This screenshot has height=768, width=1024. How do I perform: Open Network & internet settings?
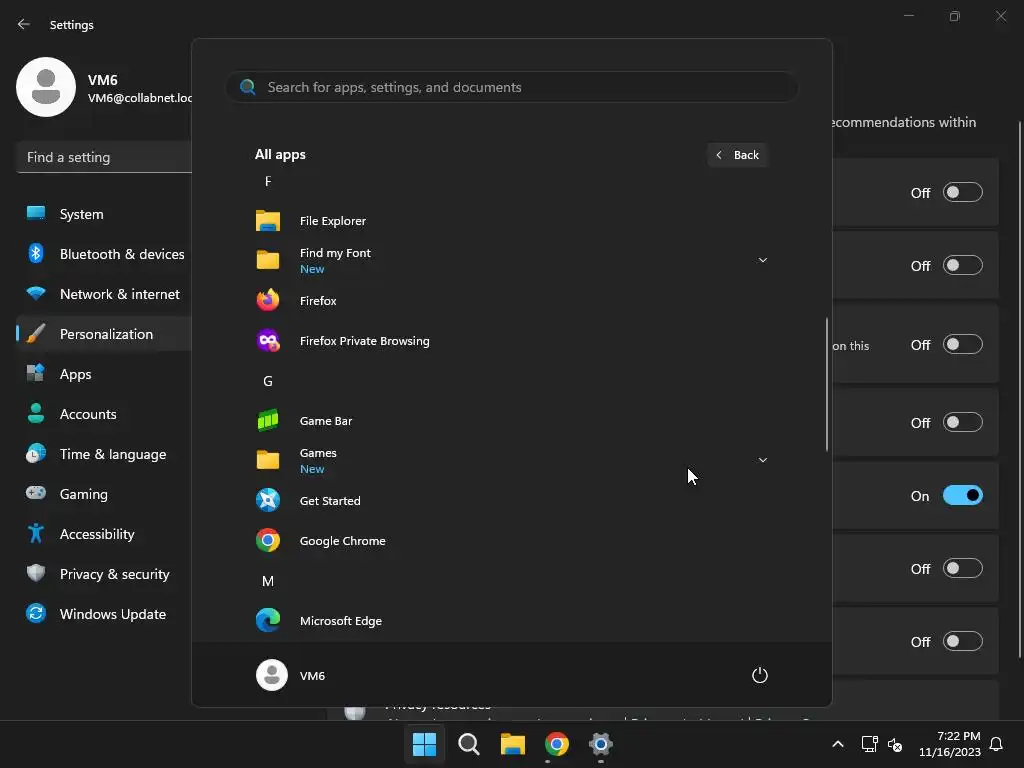104,294
